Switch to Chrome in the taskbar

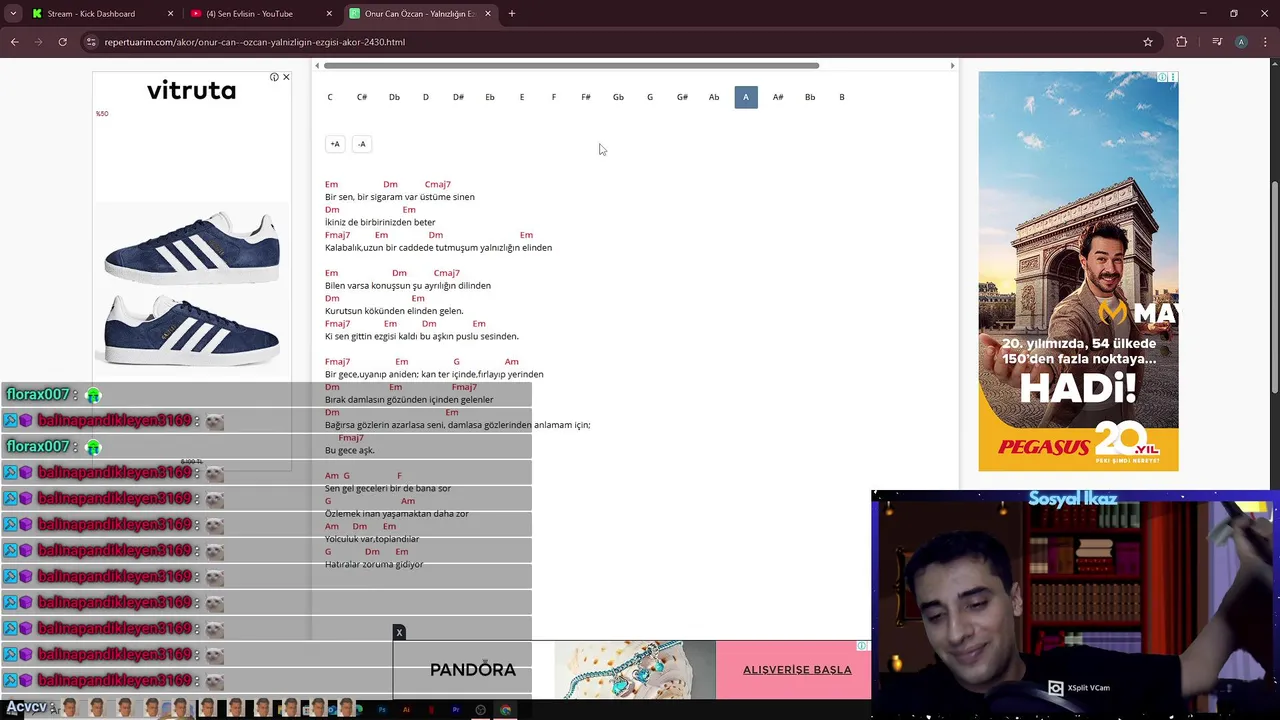click(506, 710)
